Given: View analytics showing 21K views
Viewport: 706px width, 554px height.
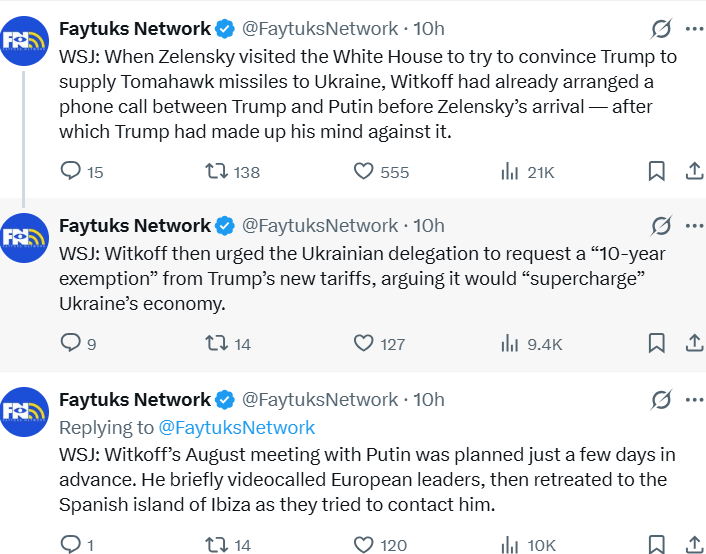Looking at the screenshot, I should (510, 171).
